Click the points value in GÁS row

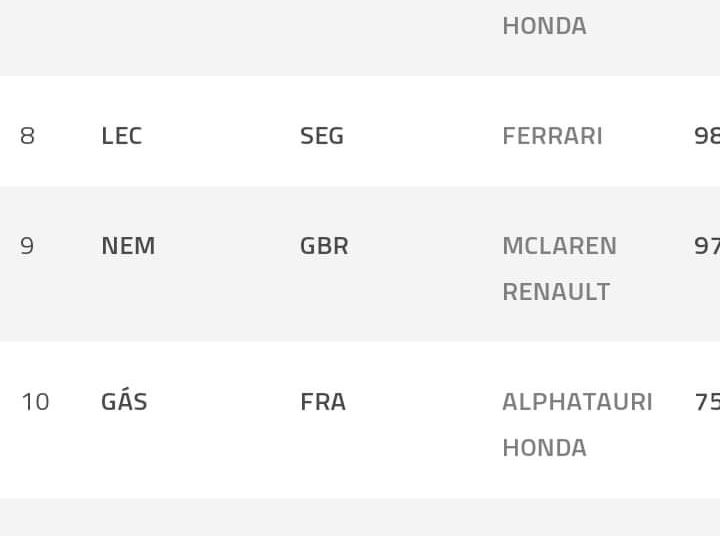coord(706,402)
